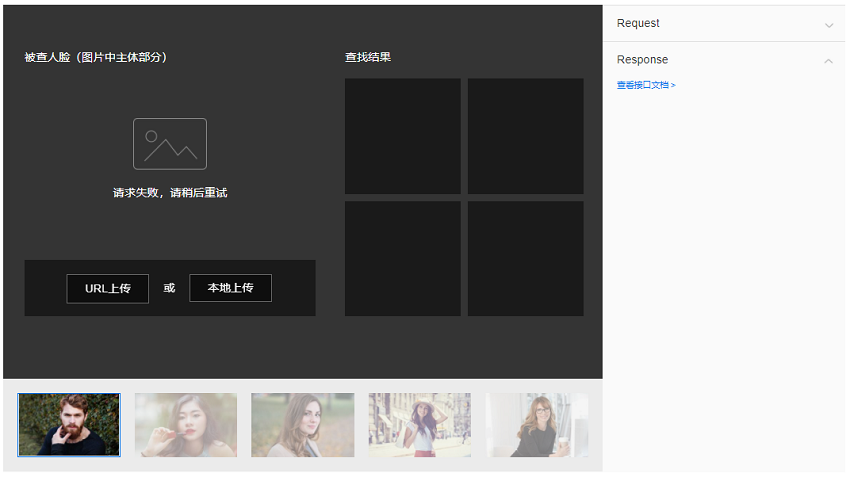This screenshot has height=477, width=850.
Task: Select the woman applying lipstick sample photo
Action: coord(186,425)
